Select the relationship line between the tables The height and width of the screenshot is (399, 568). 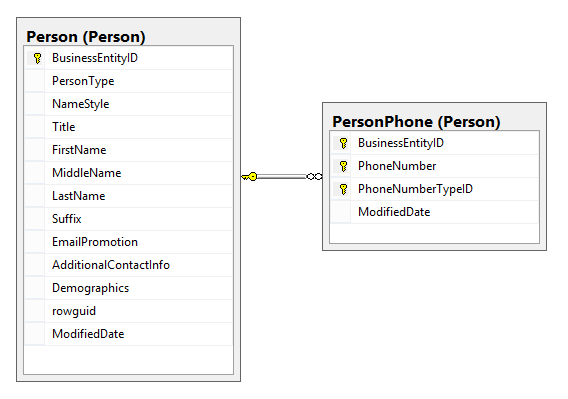point(281,176)
